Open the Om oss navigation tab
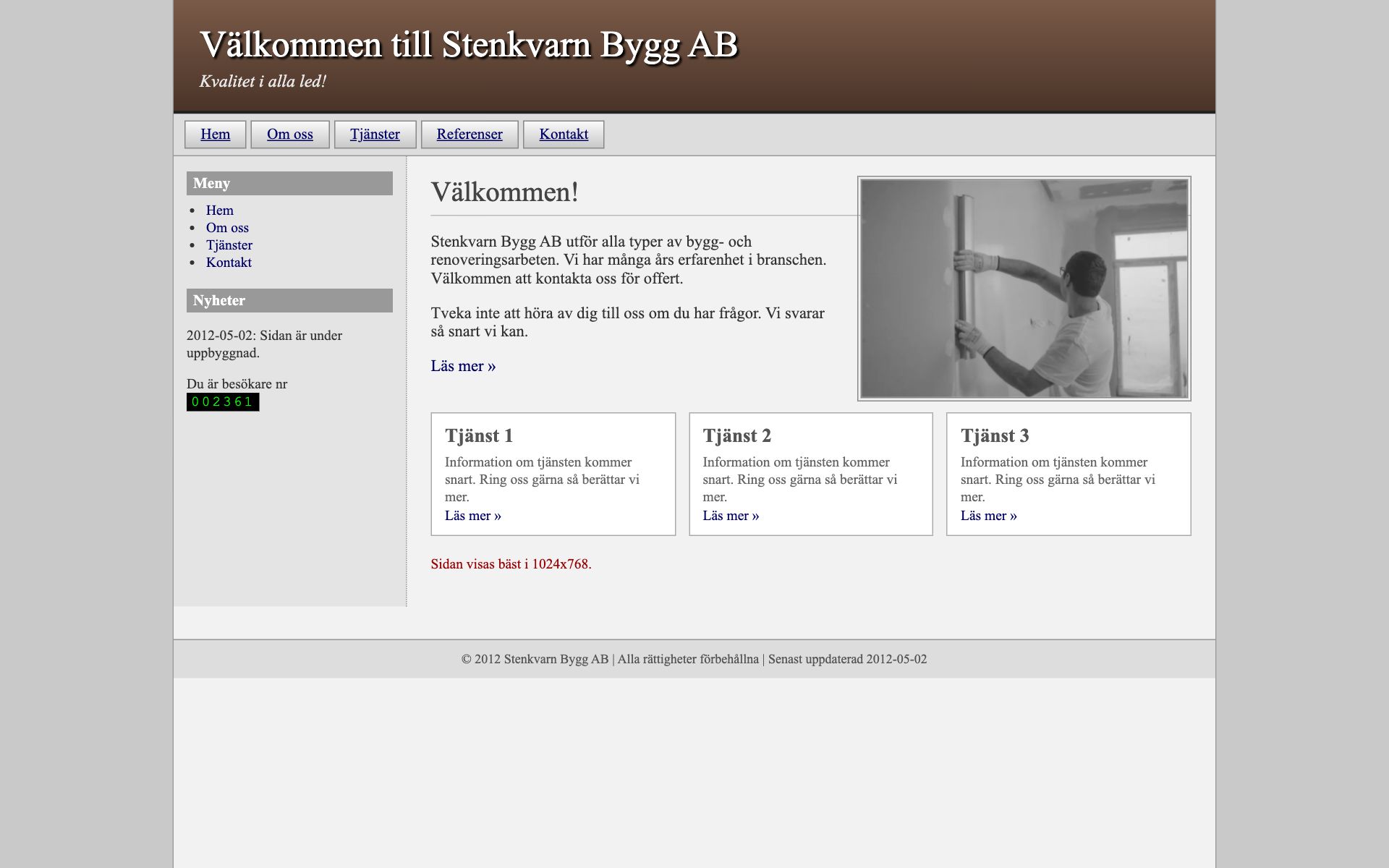Image resolution: width=1389 pixels, height=868 pixels. (x=289, y=135)
